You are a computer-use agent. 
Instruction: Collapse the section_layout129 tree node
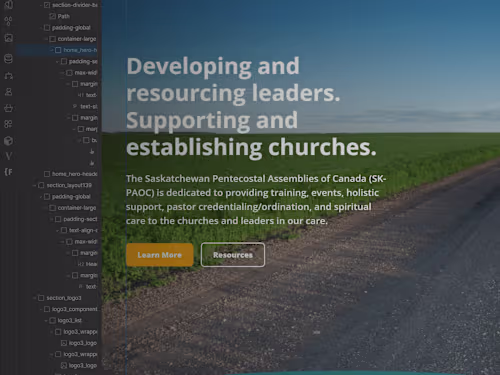pos(35,185)
